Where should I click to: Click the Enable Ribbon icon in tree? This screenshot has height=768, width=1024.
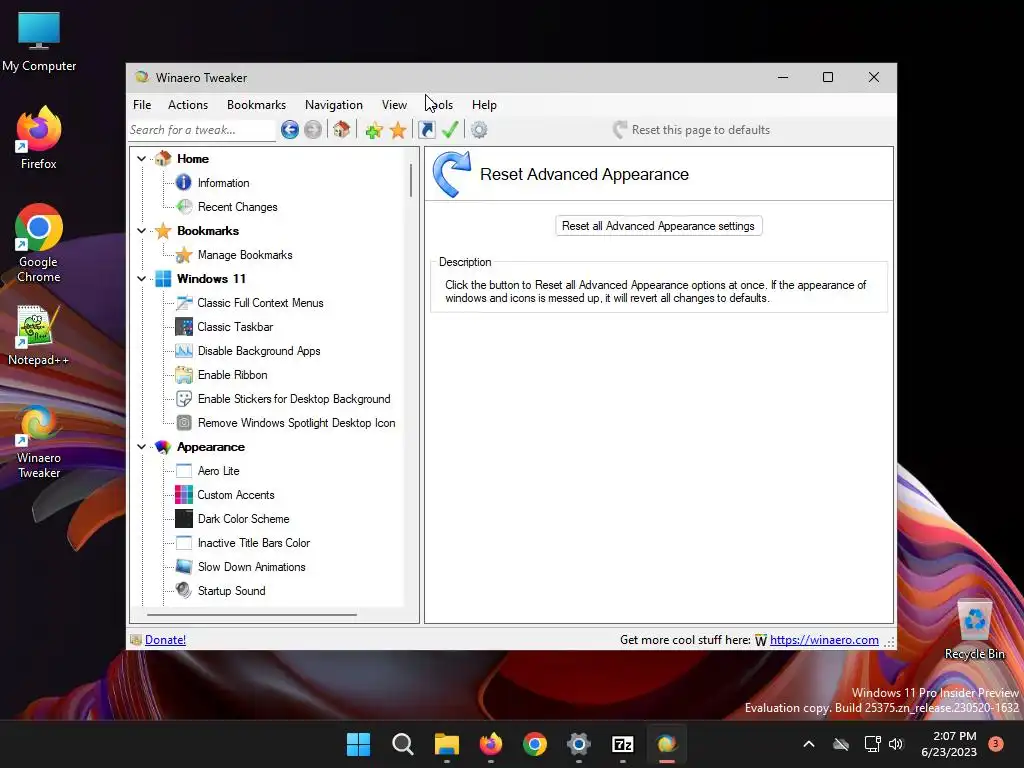pyautogui.click(x=184, y=375)
